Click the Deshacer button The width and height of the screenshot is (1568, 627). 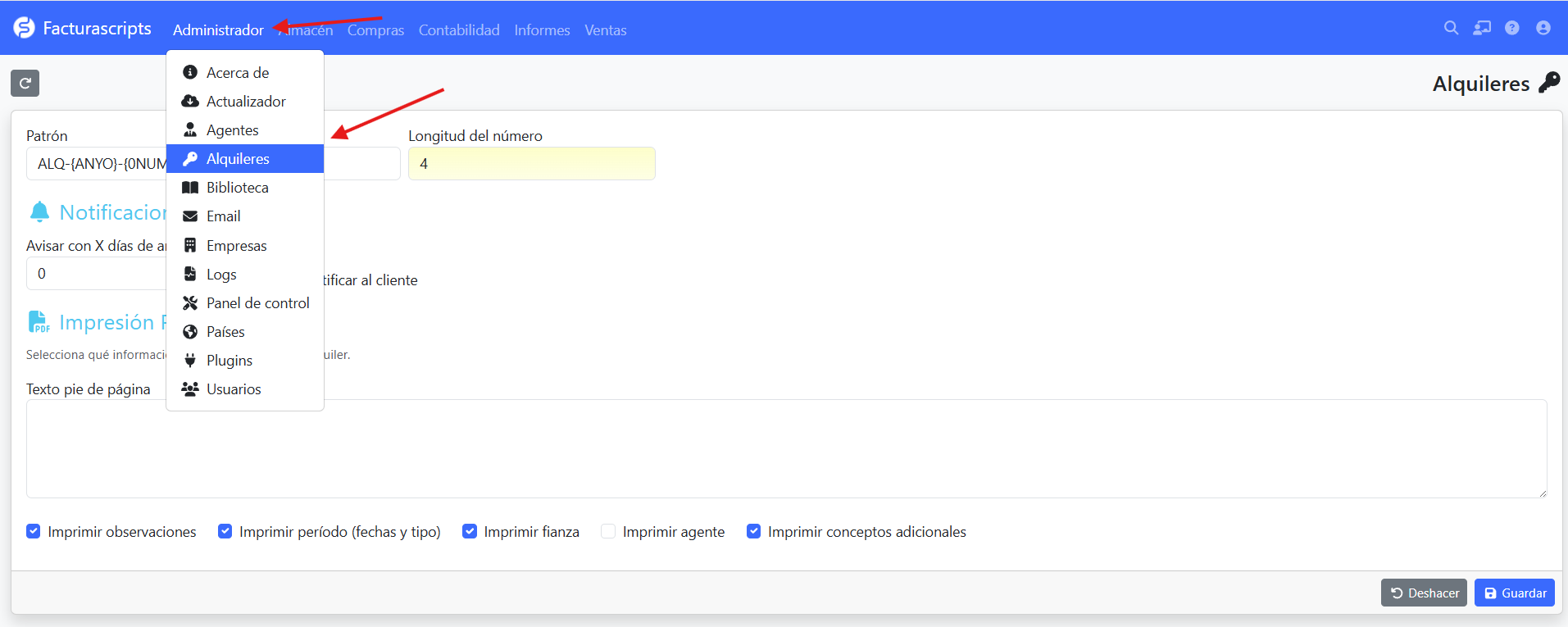click(1424, 593)
